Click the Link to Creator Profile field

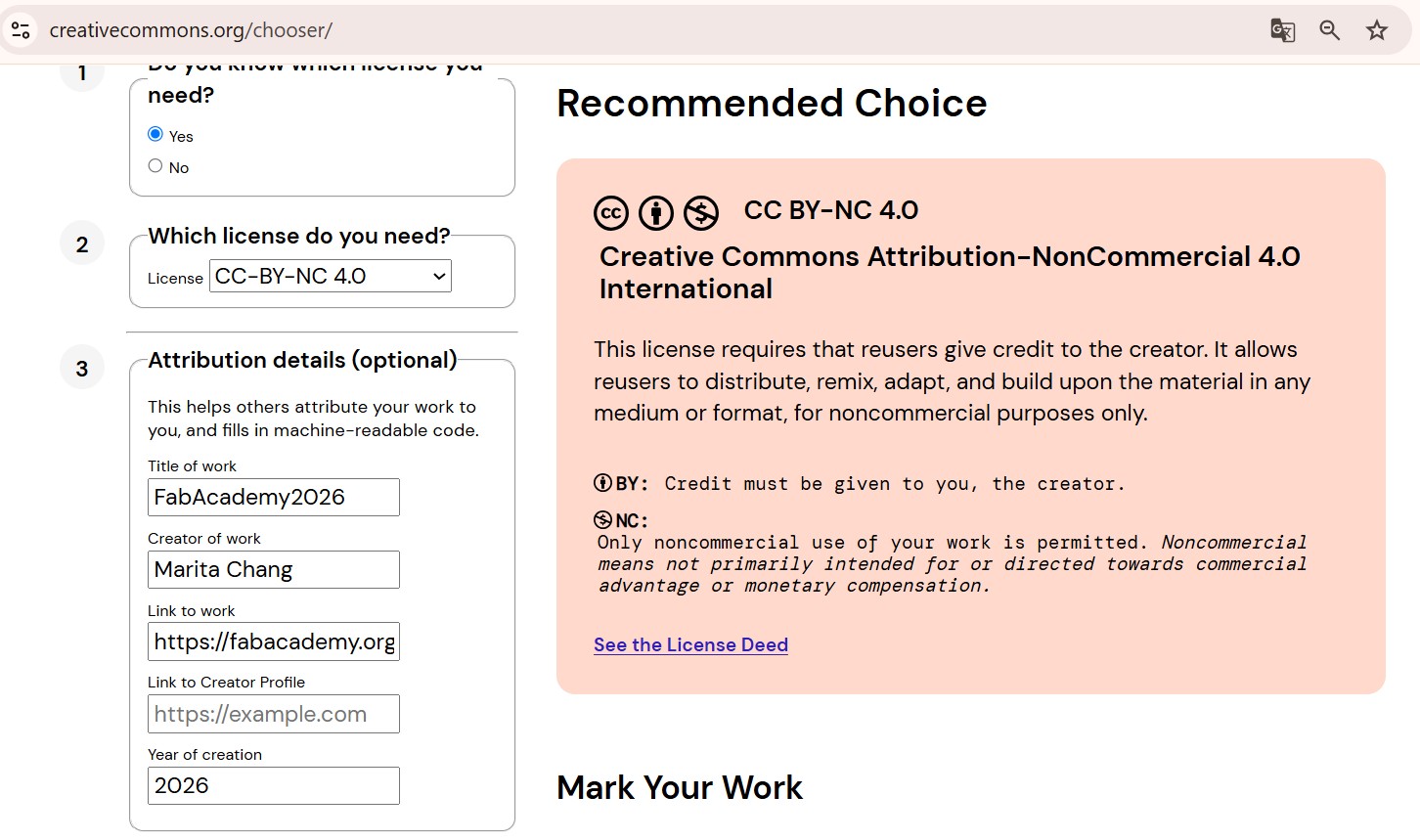coord(274,714)
